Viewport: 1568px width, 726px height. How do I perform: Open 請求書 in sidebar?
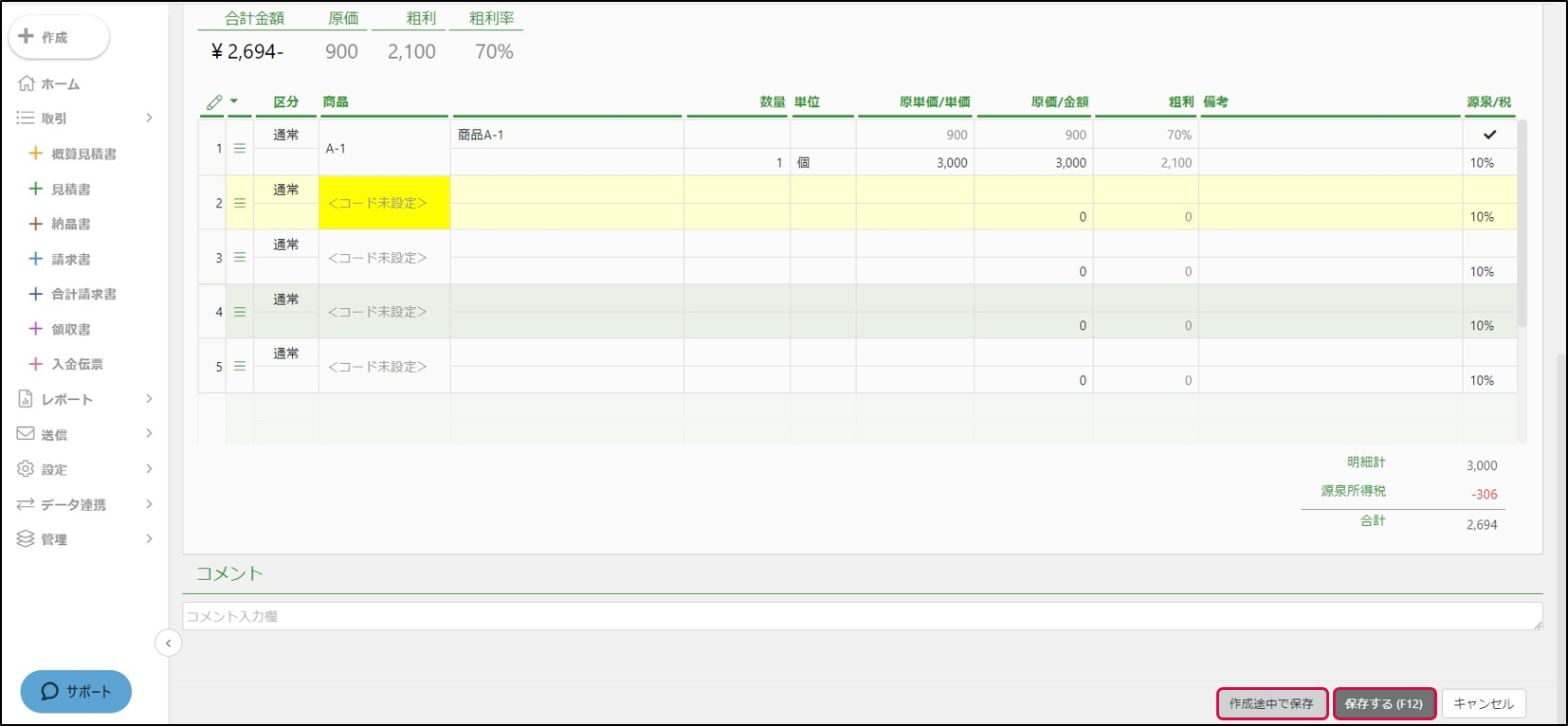[71, 259]
